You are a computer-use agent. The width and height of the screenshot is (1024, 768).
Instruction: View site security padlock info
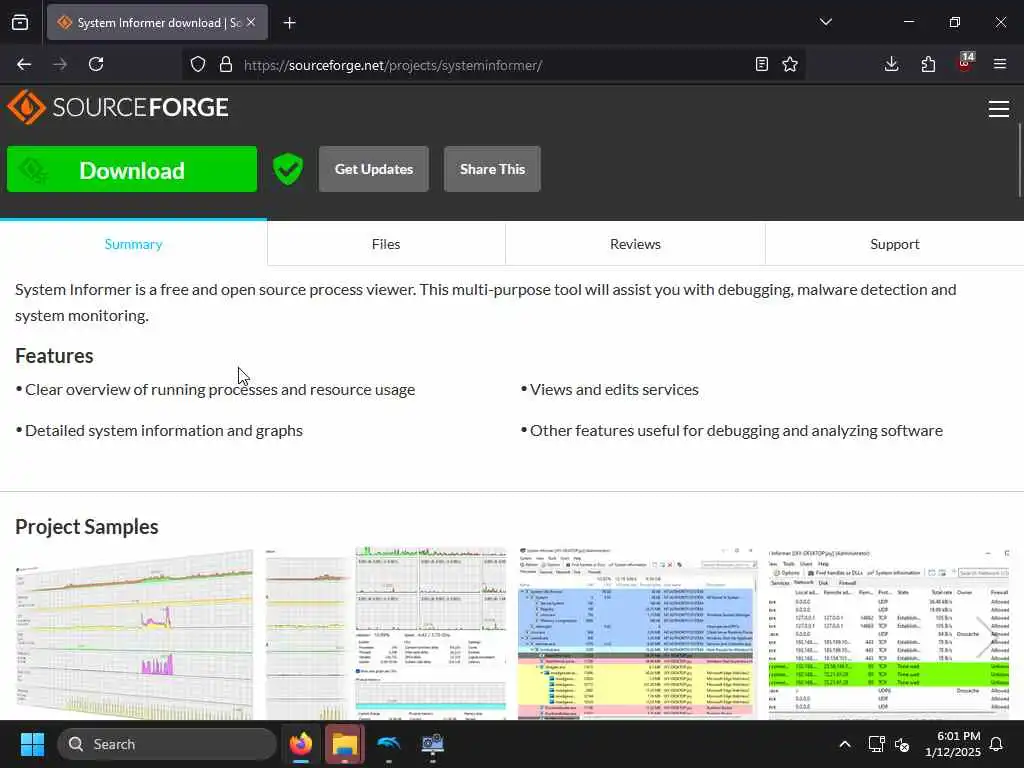[x=226, y=64]
